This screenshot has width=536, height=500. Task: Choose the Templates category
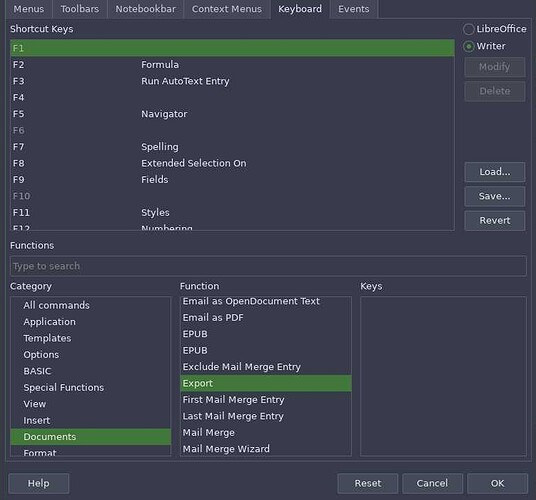91,338
